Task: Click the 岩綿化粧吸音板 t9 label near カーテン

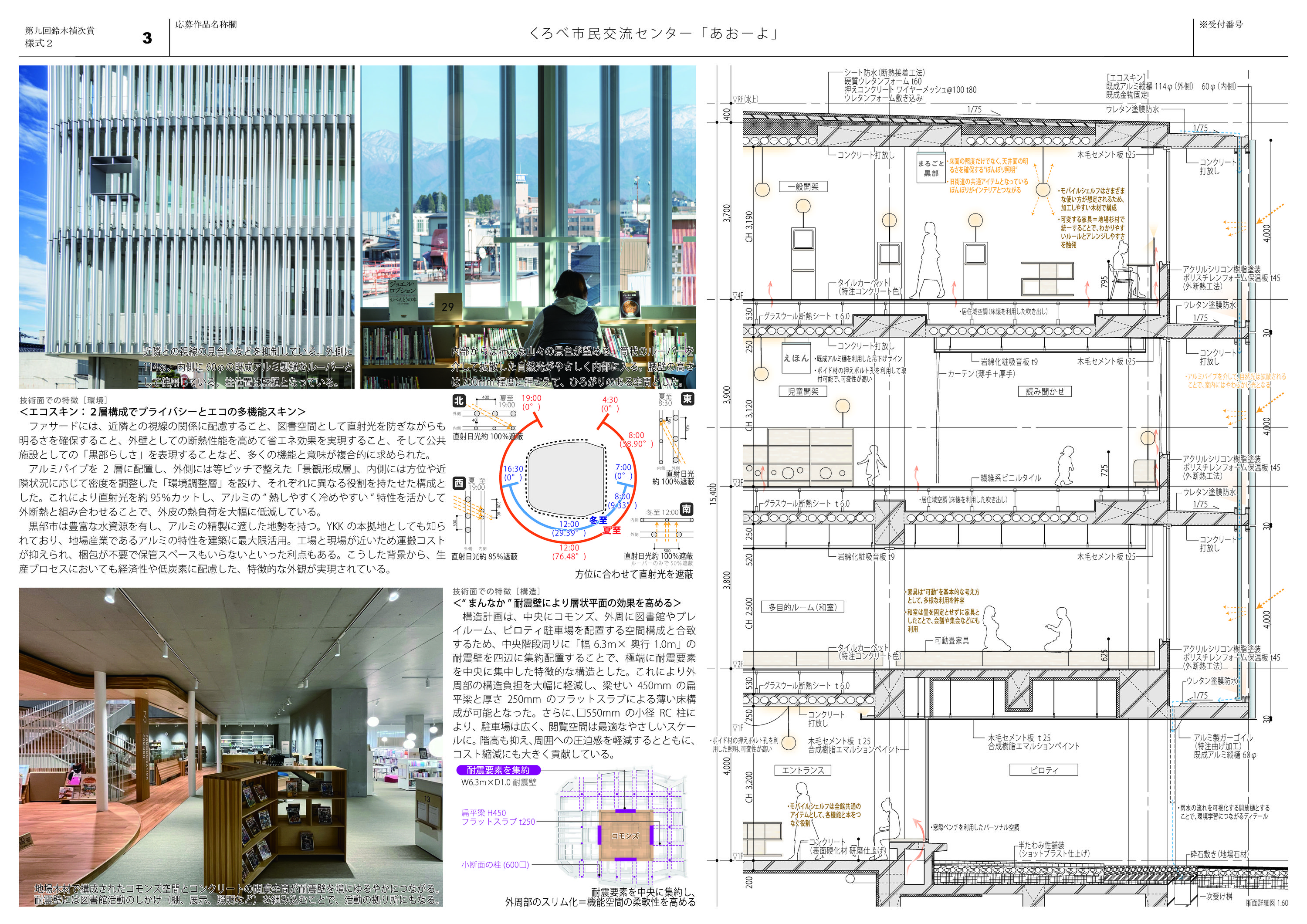Action: pyautogui.click(x=1009, y=362)
